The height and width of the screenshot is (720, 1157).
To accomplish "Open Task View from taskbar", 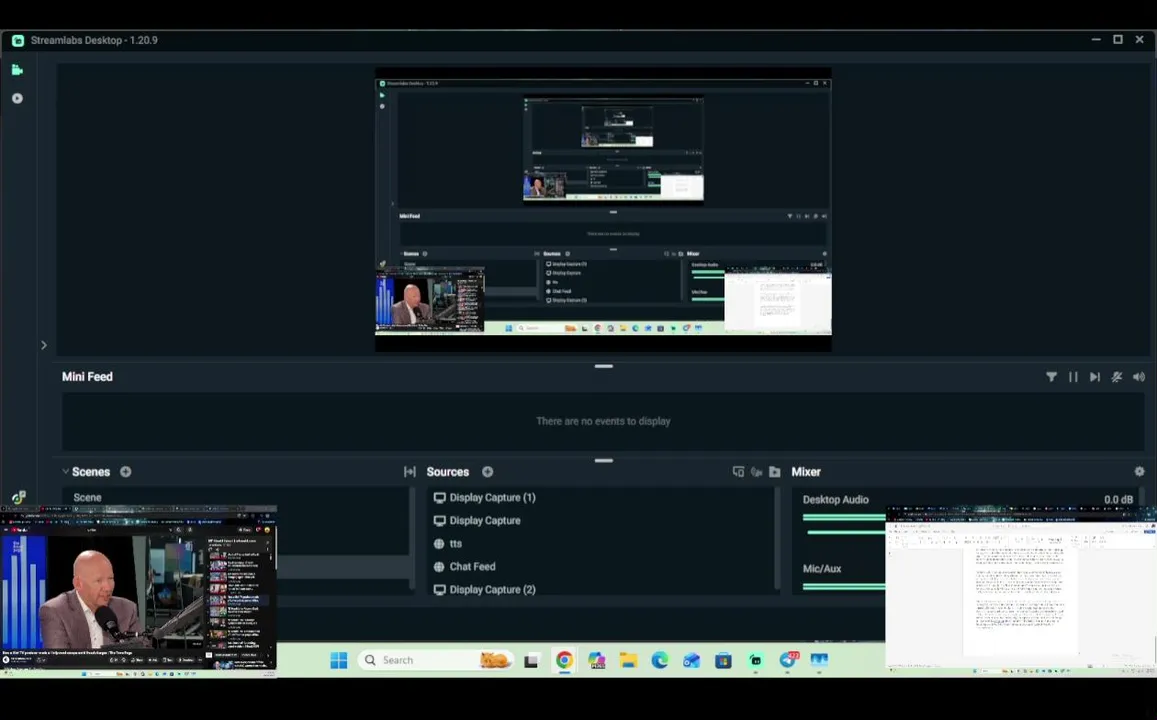I will tap(531, 660).
